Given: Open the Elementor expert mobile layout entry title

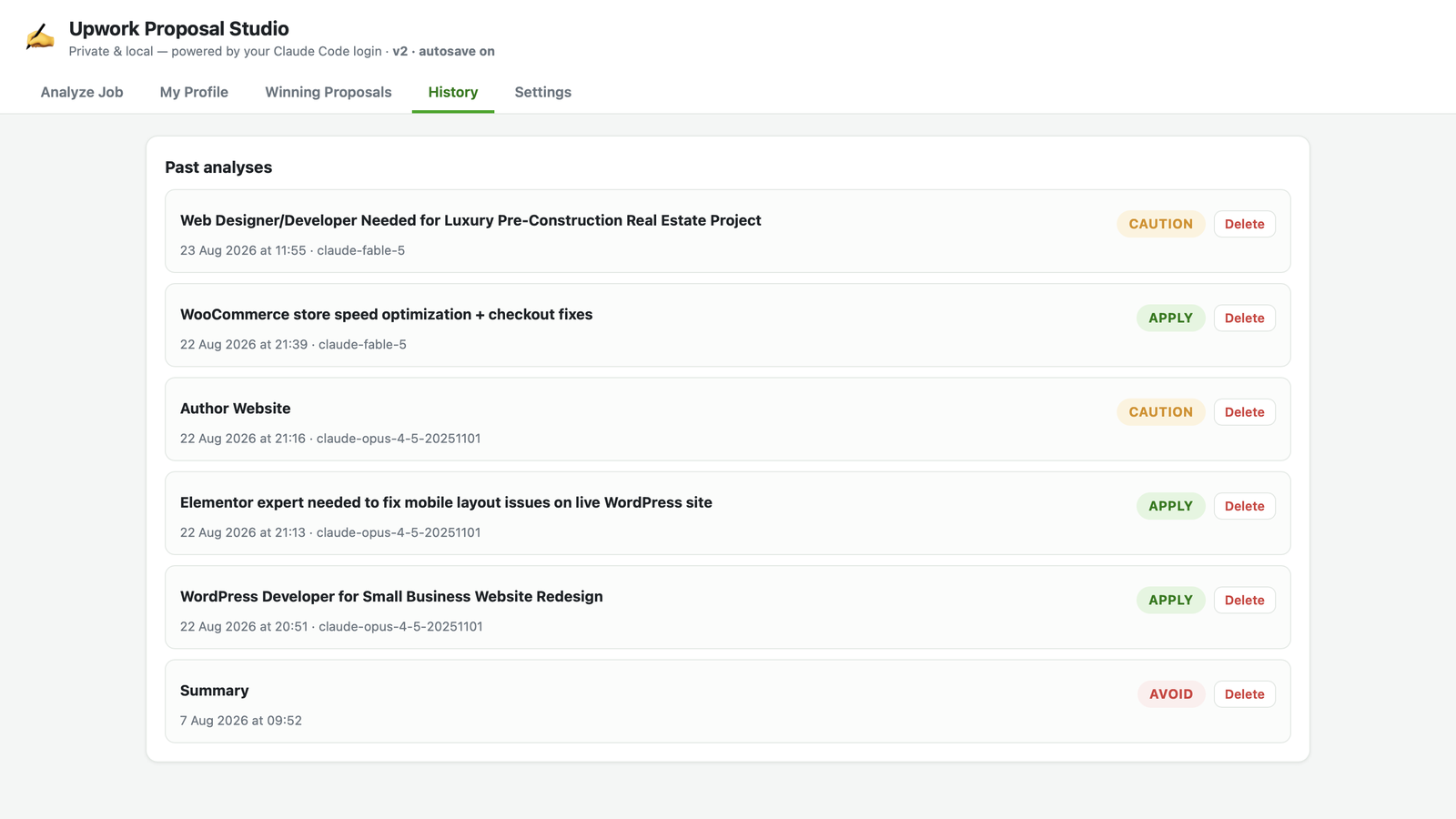Looking at the screenshot, I should tap(446, 502).
